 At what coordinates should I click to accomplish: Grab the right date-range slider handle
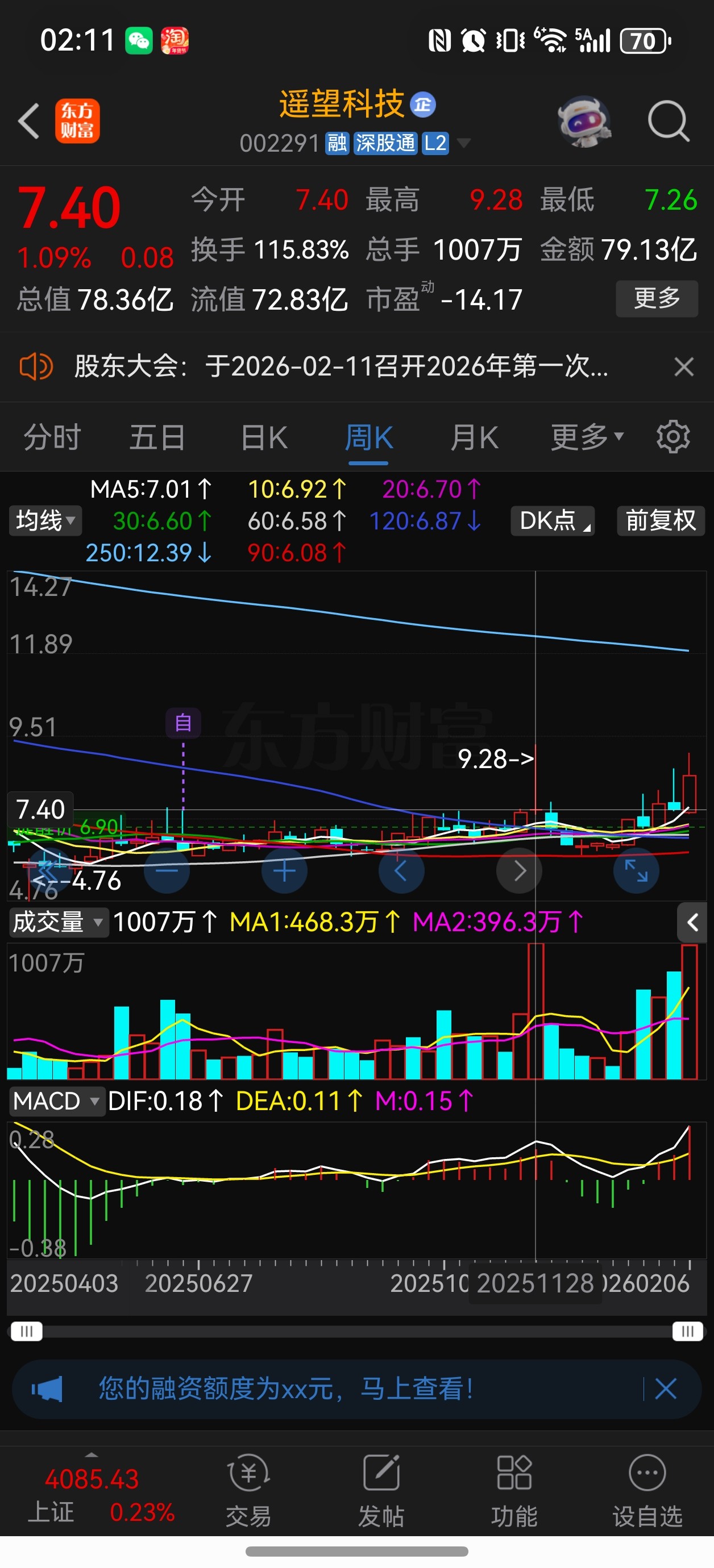(x=688, y=1332)
